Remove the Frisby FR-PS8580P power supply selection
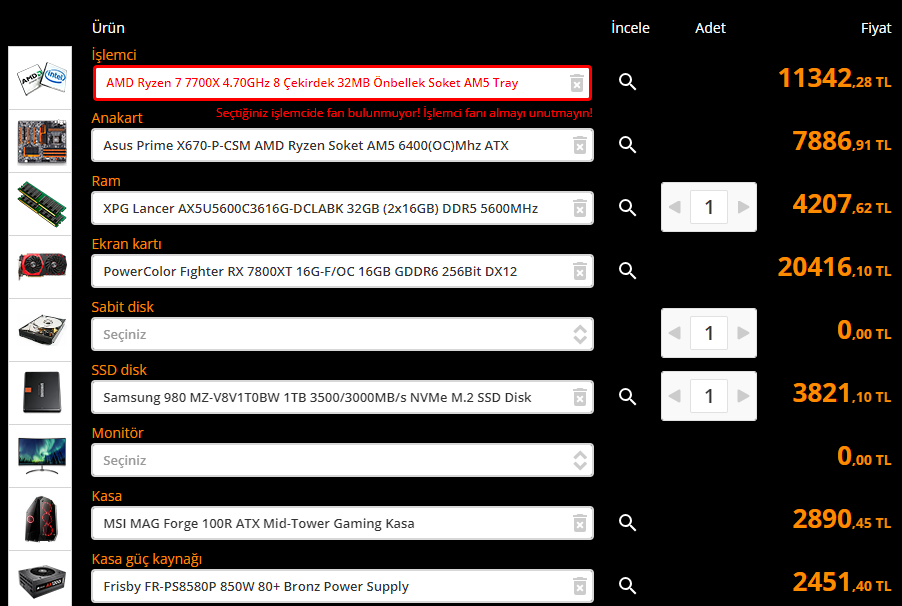 tap(580, 586)
